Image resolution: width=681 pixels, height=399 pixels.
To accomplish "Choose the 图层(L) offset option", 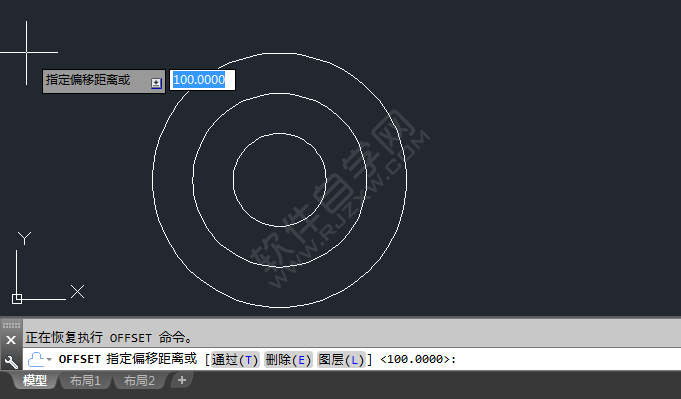I will pyautogui.click(x=341, y=359).
